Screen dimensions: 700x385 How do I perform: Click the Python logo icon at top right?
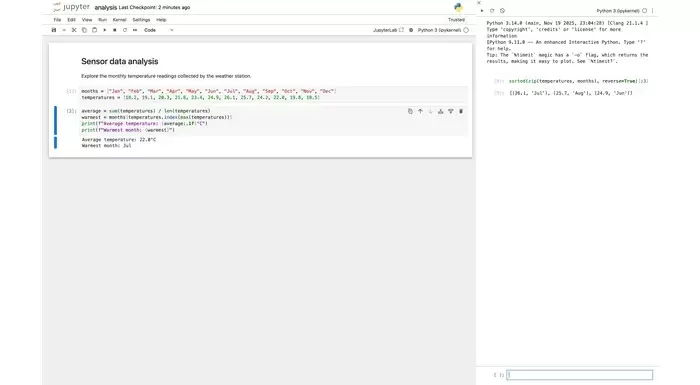click(458, 7)
